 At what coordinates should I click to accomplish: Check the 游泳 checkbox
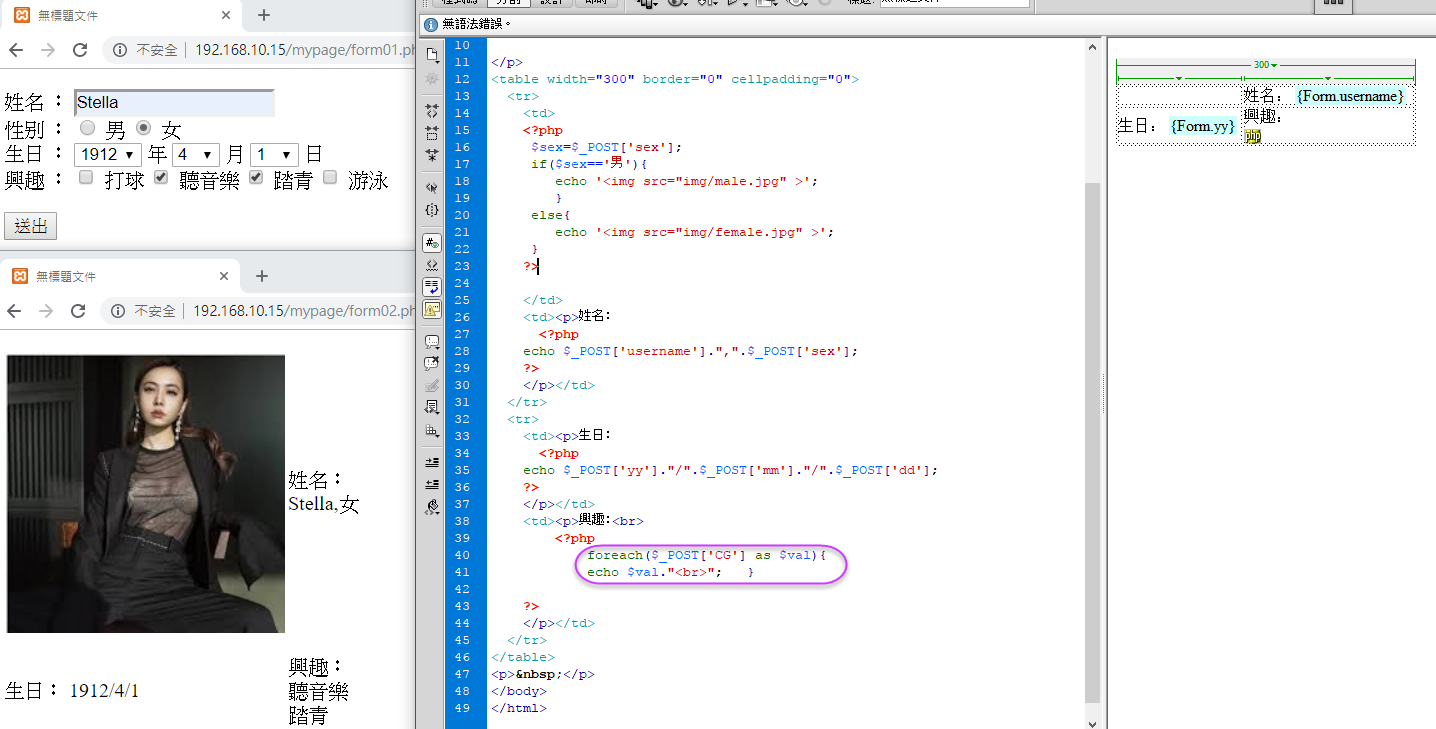(x=330, y=178)
